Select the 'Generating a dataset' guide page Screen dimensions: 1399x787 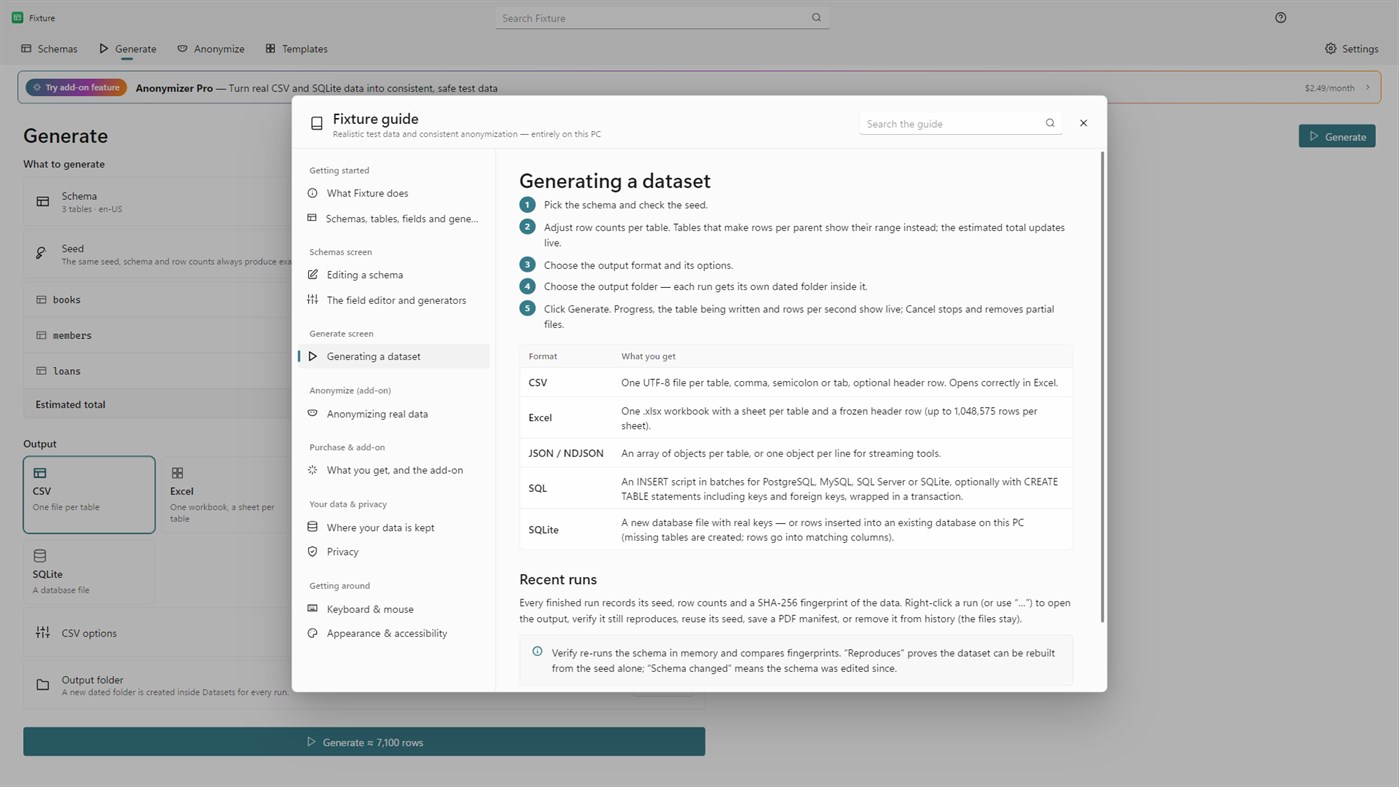[x=394, y=356]
